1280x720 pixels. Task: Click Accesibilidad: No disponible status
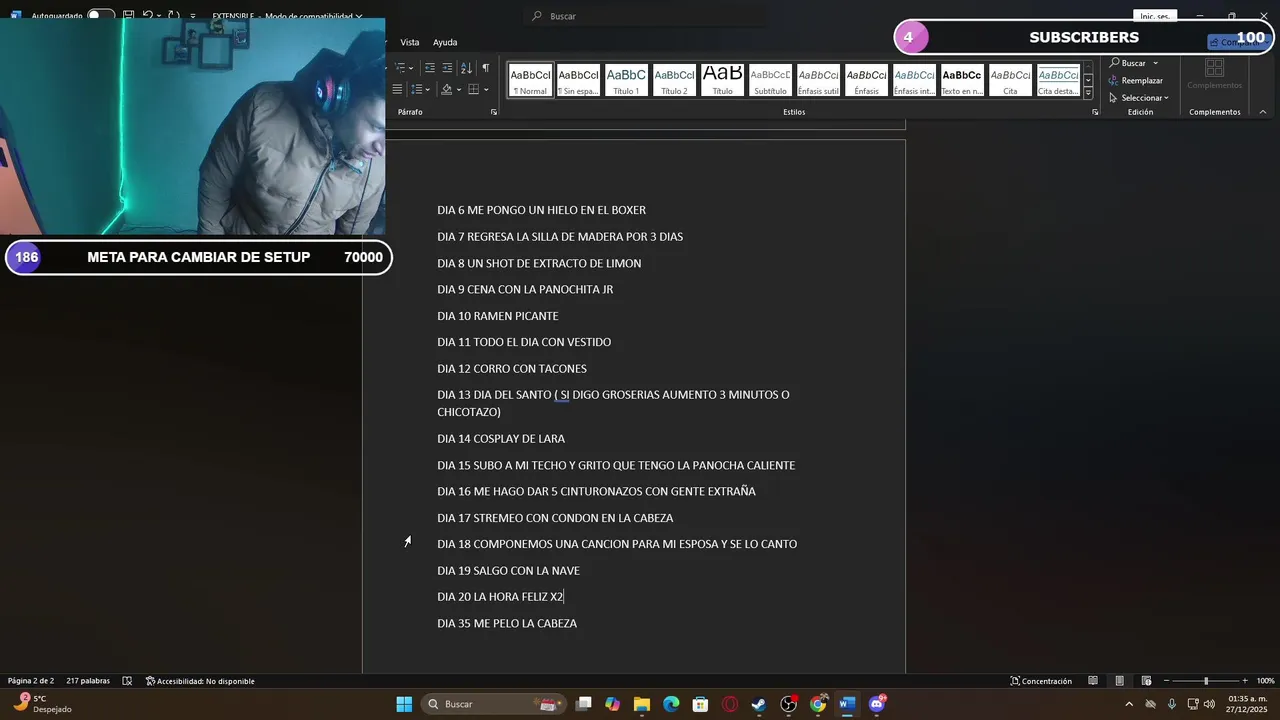point(200,681)
